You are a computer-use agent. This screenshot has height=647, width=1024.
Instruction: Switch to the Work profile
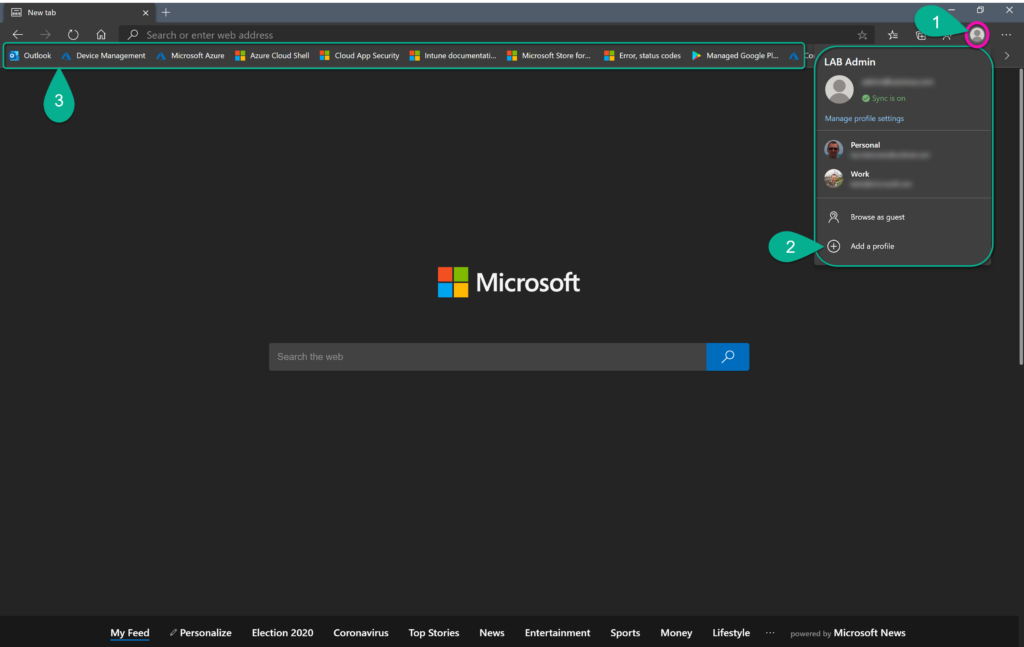click(x=903, y=178)
